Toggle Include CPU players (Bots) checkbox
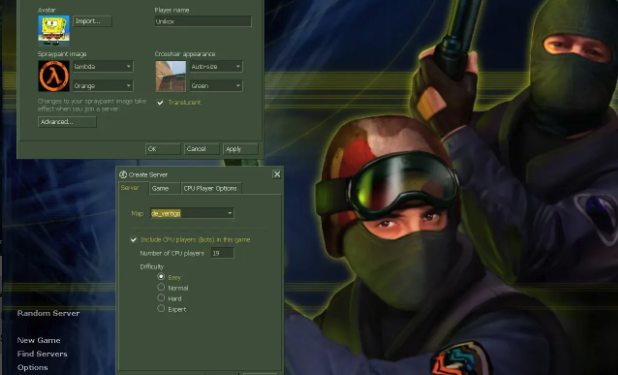Image resolution: width=618 pixels, height=375 pixels. (x=134, y=239)
